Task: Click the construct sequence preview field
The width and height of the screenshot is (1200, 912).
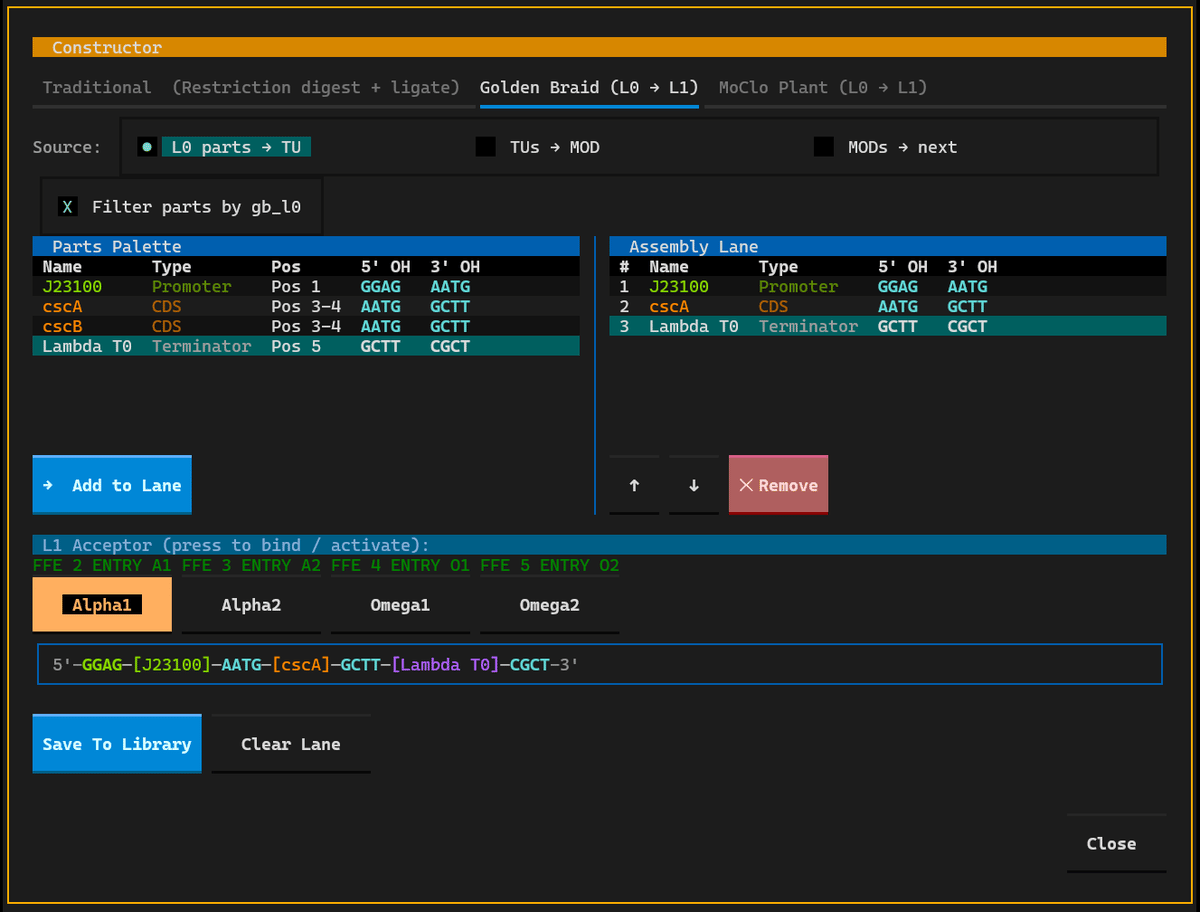Action: coord(600,664)
